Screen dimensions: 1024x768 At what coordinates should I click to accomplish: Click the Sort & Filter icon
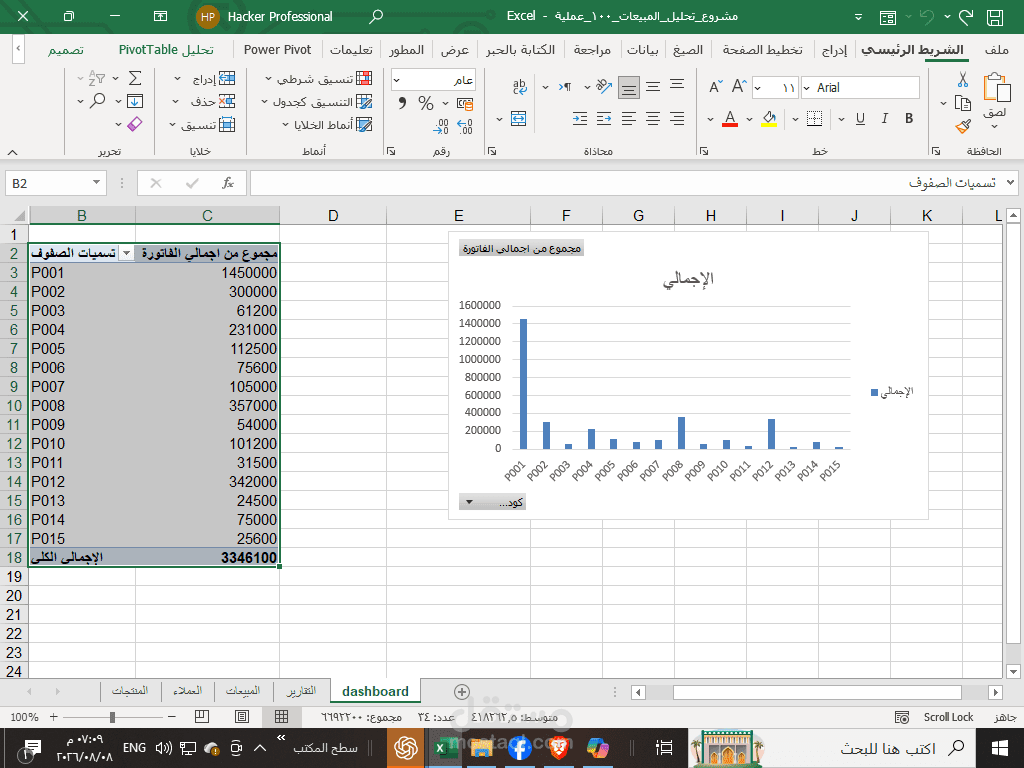[x=96, y=78]
